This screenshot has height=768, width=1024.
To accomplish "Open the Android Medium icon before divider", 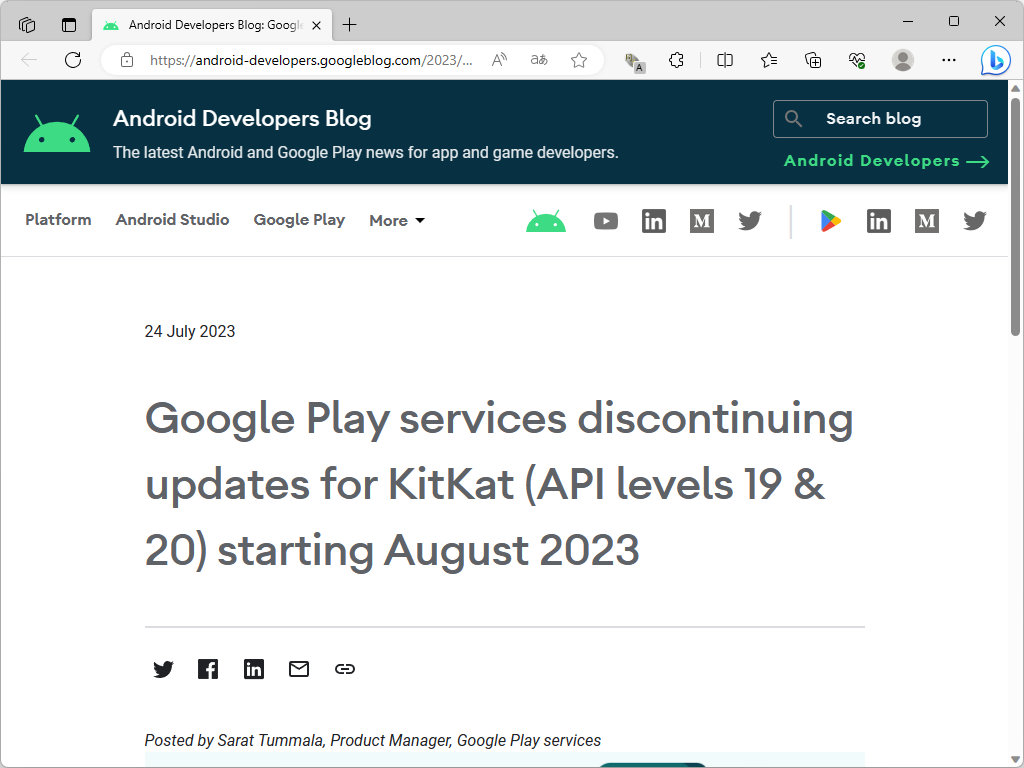I will pos(702,221).
